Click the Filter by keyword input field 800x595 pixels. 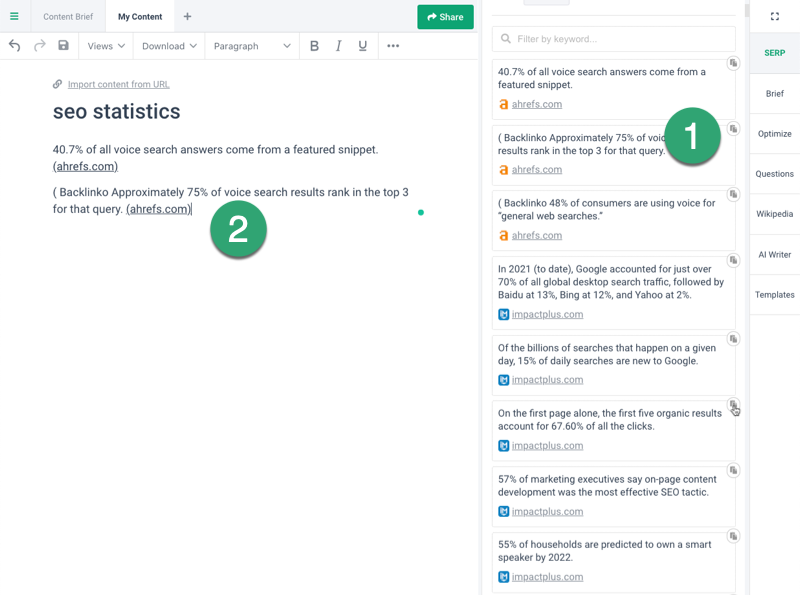click(x=614, y=39)
